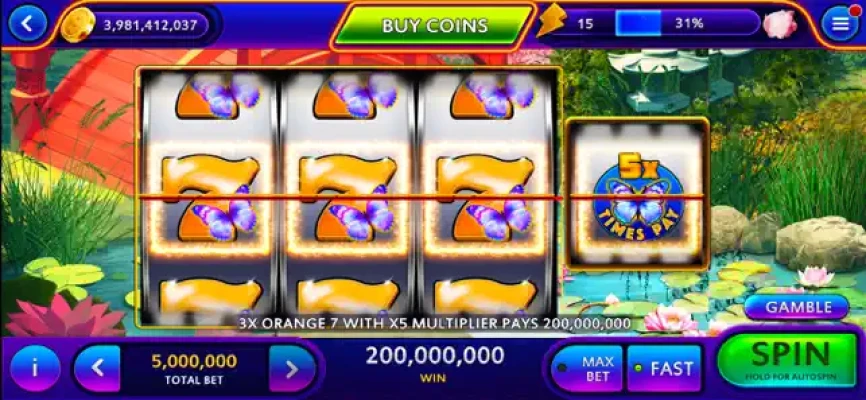866x400 pixels.
Task: Tap the back arrow icon
Action: pyautogui.click(x=27, y=24)
